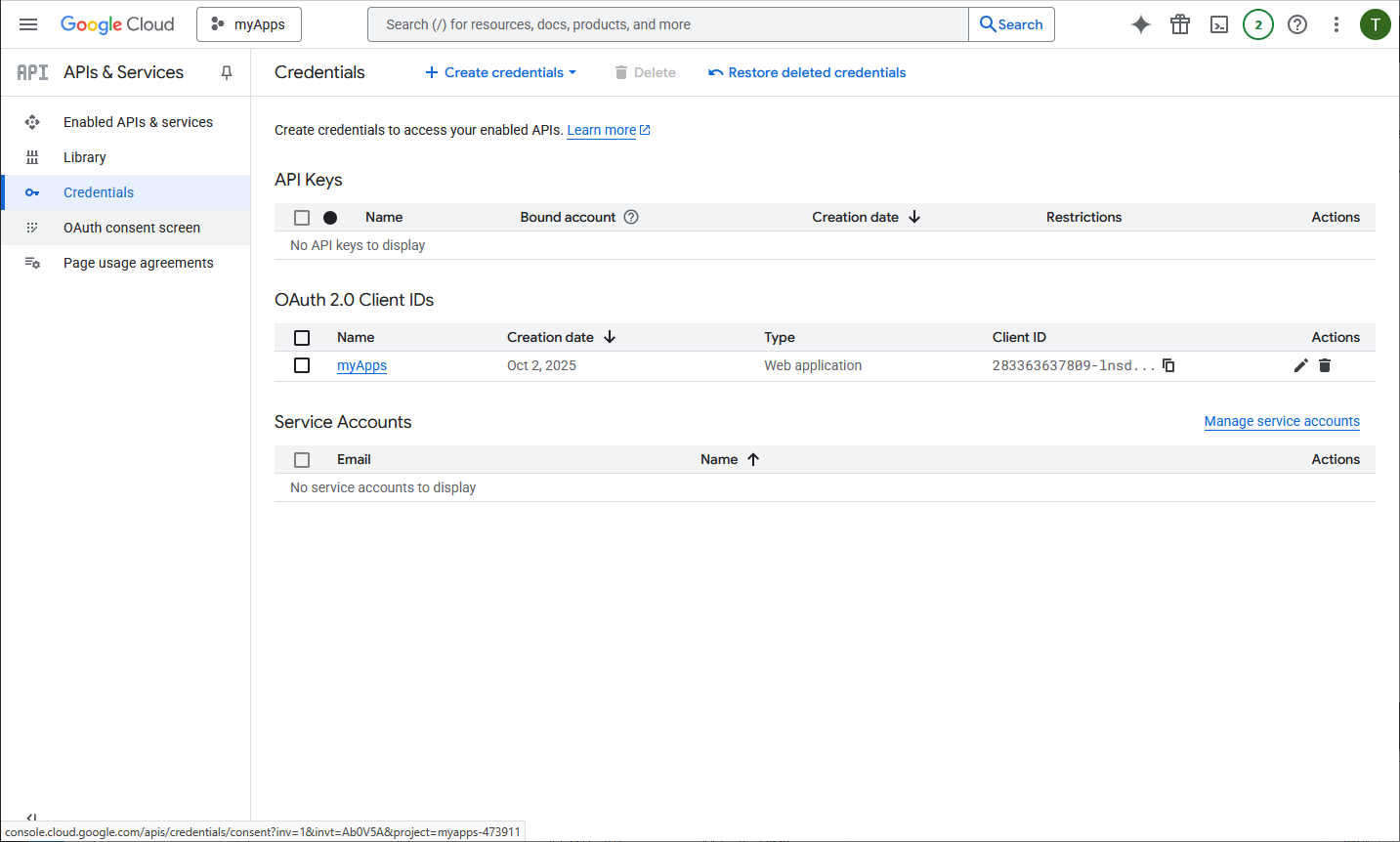This screenshot has height=842, width=1400.
Task: Open the main navigation hamburger menu
Action: pyautogui.click(x=28, y=24)
